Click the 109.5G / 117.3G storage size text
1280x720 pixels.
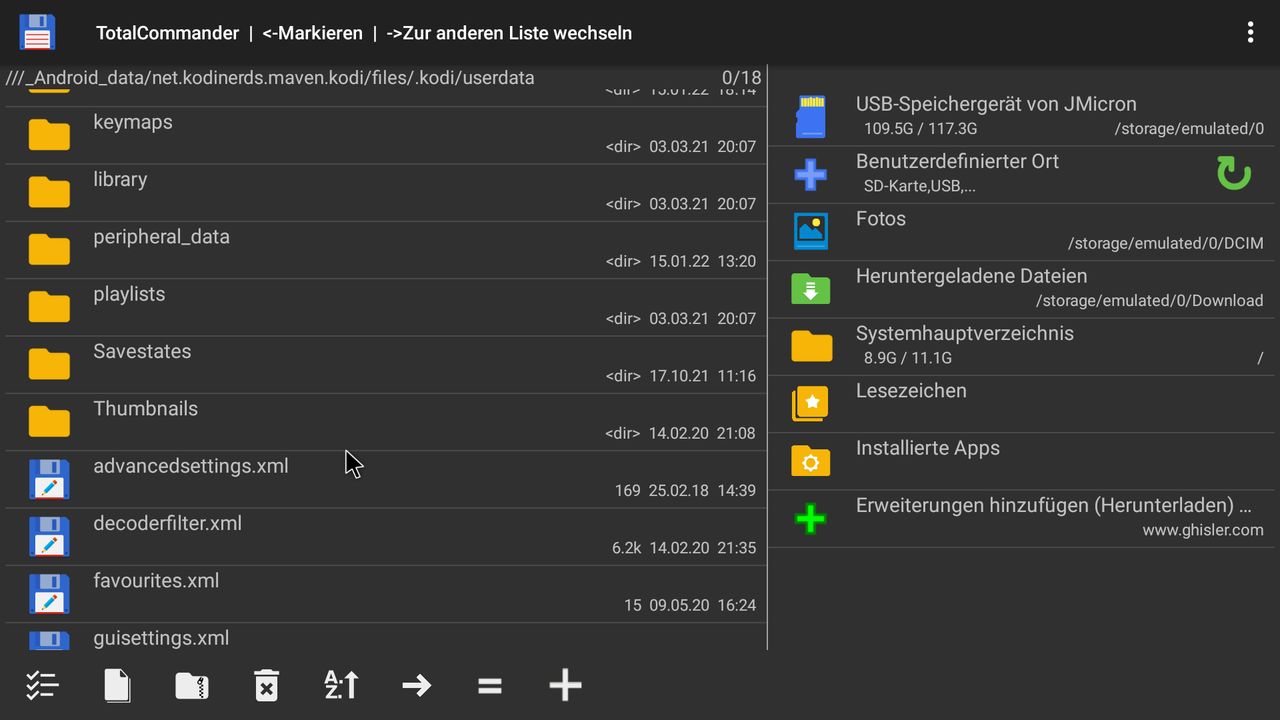point(920,128)
